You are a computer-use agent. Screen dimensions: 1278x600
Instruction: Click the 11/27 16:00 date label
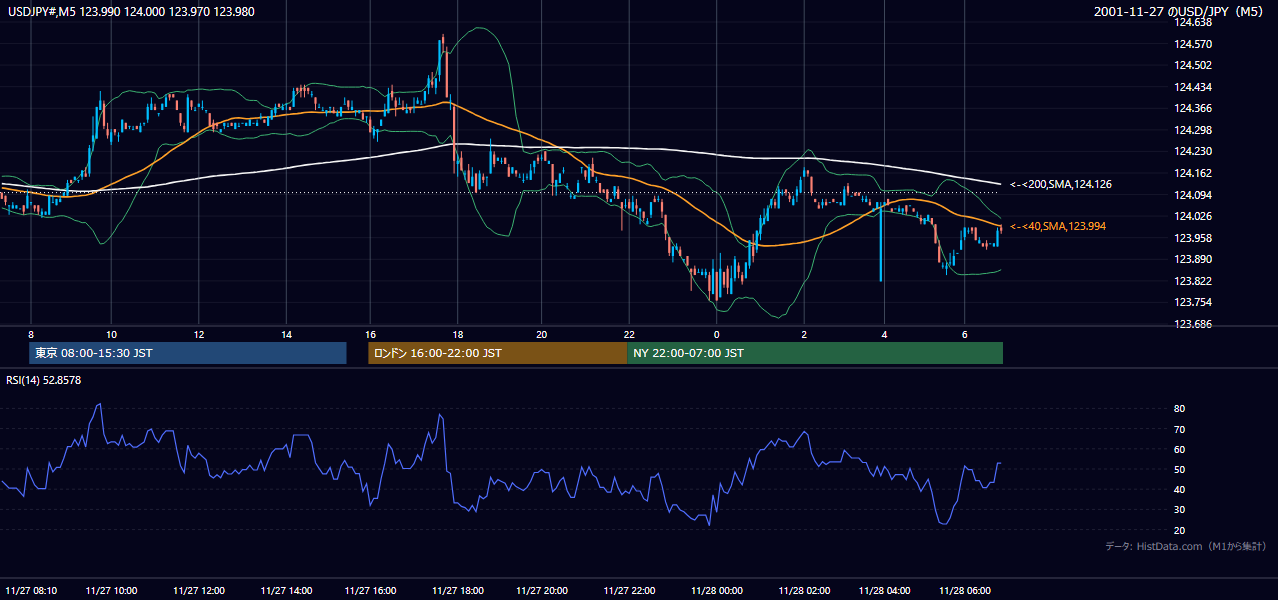(371, 590)
